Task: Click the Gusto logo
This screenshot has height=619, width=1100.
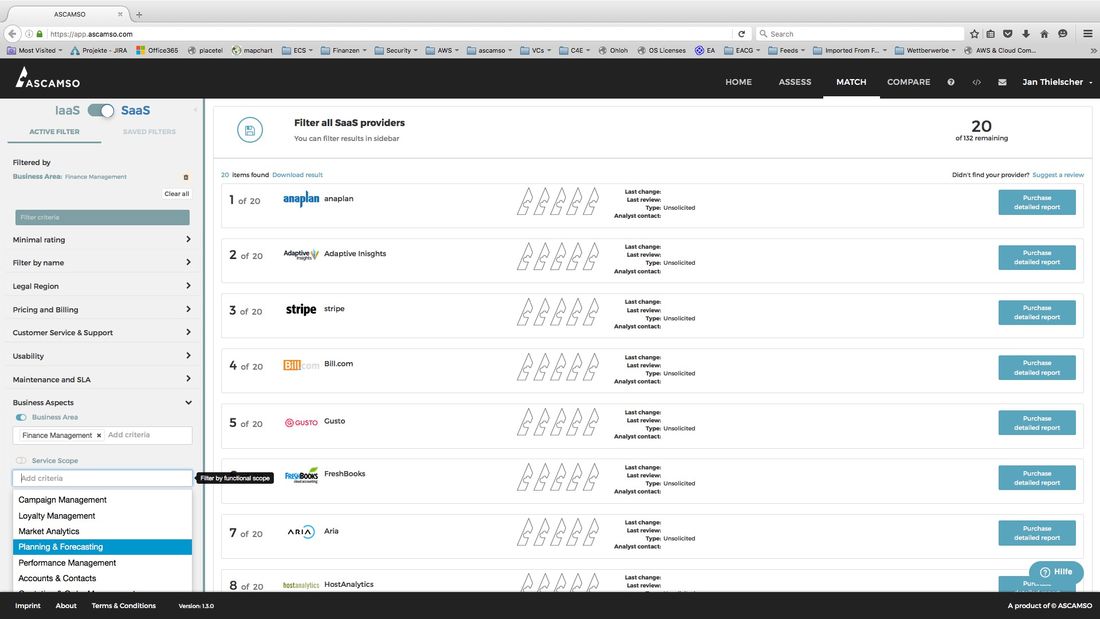Action: (x=301, y=422)
